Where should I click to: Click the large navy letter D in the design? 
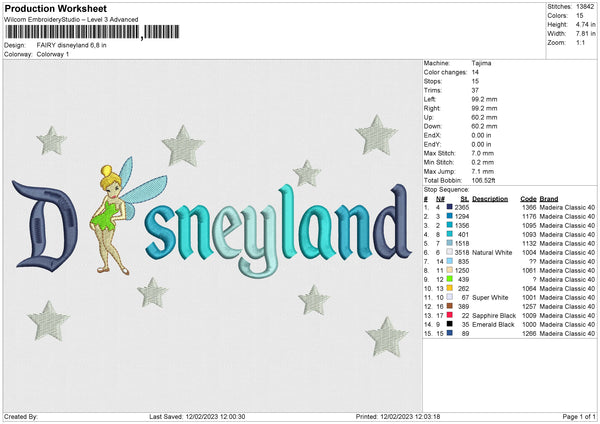[45, 226]
